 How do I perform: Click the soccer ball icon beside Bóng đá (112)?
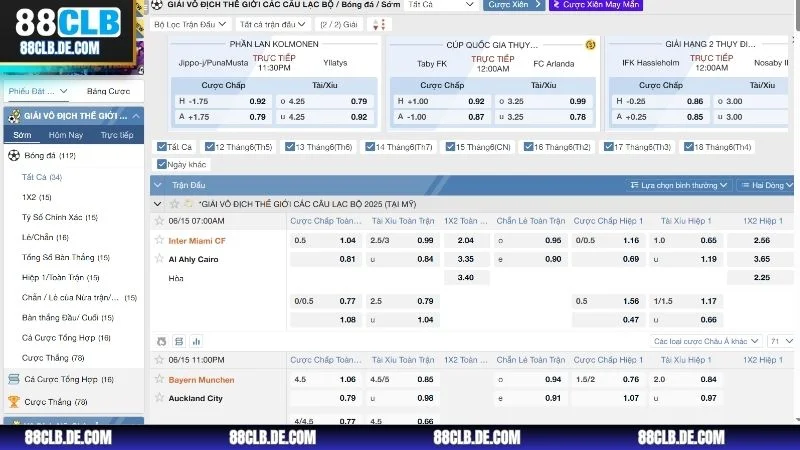click(x=14, y=155)
